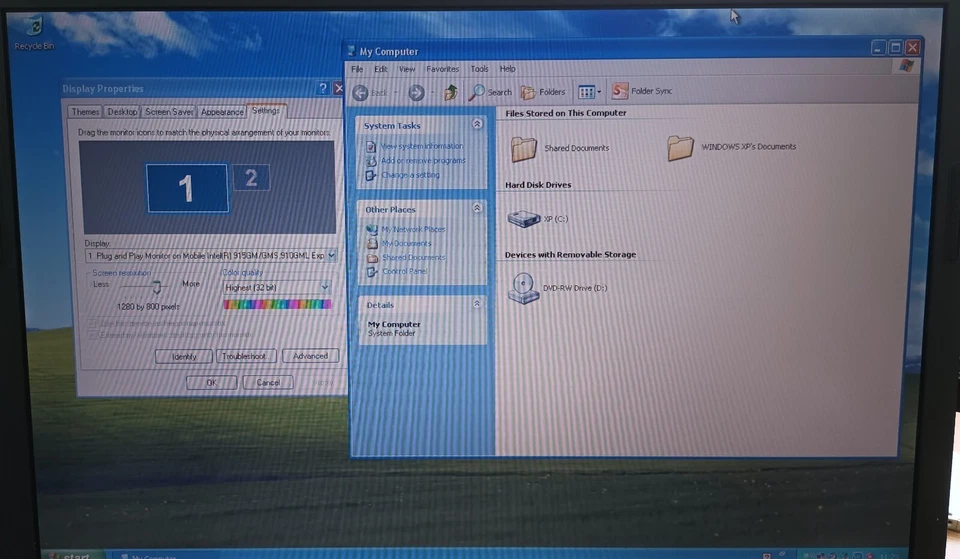Go up one folder level
Image resolution: width=960 pixels, height=559 pixels.
click(451, 92)
